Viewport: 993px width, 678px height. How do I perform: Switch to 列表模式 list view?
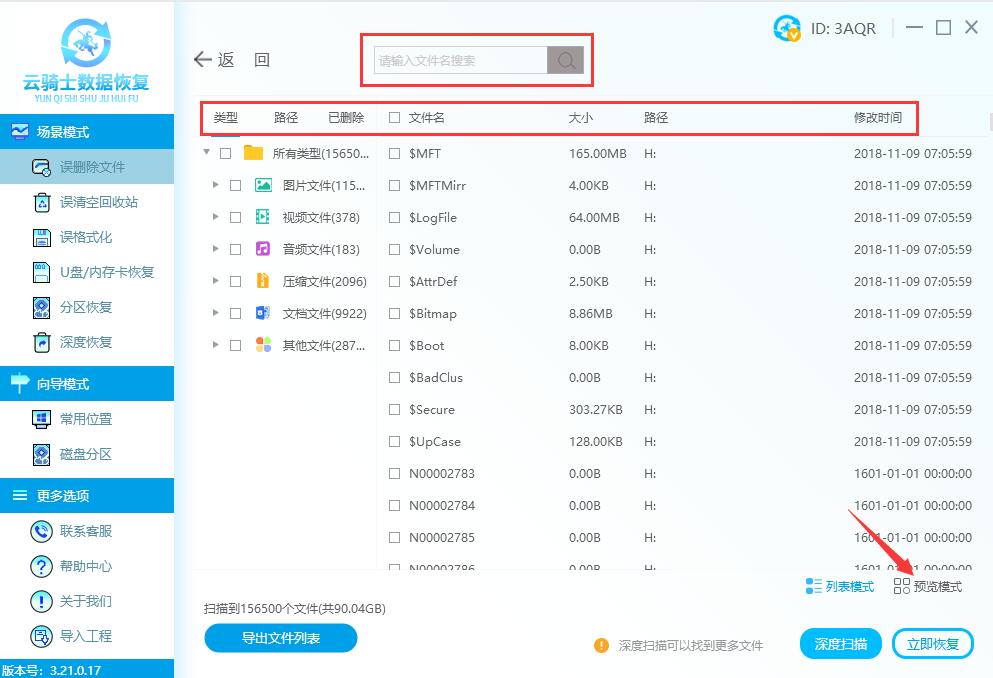[838, 586]
